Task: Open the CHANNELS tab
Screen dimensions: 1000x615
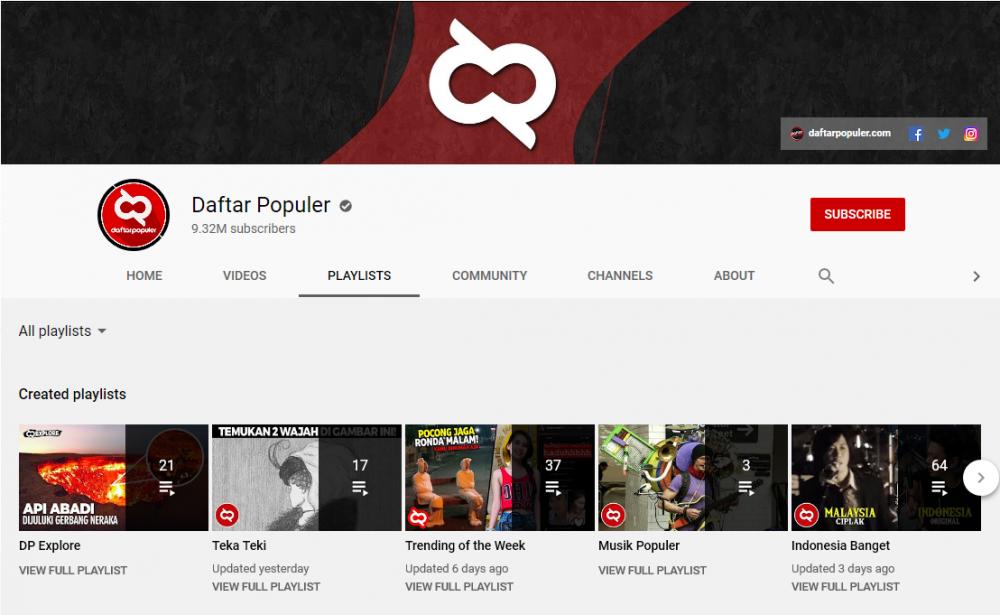Action: coord(620,276)
